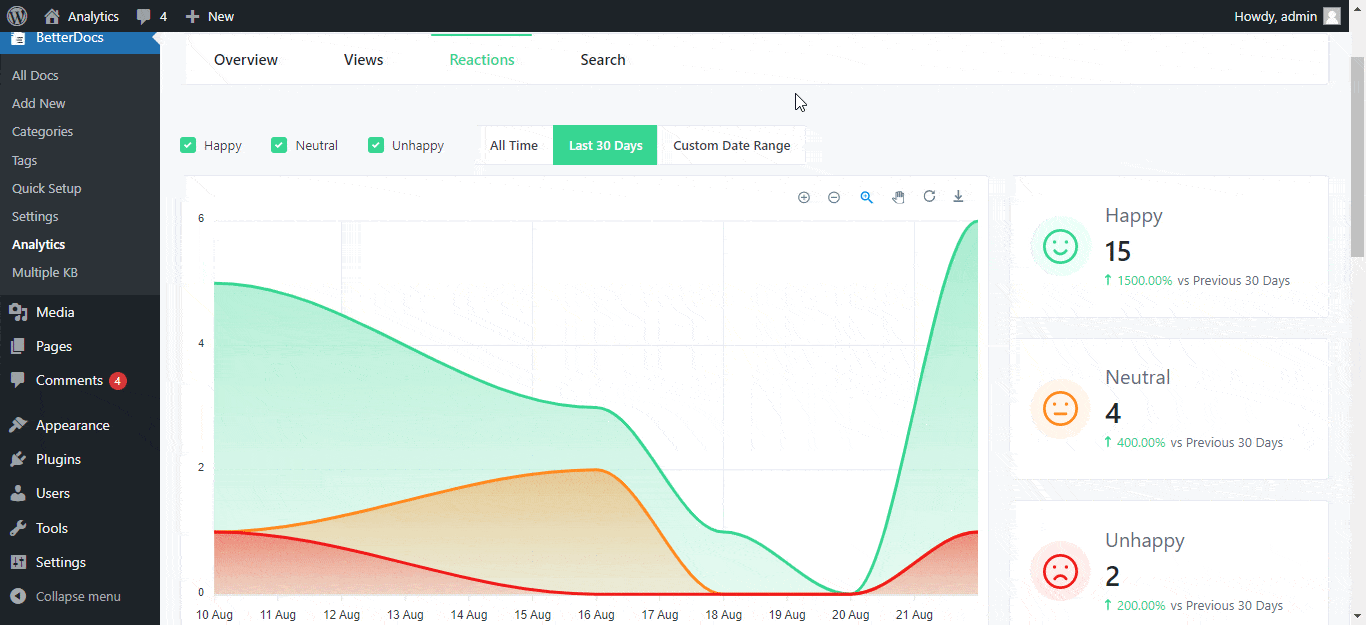This screenshot has height=625, width=1366.
Task: Open the New content menu in admin bar
Action: tap(208, 15)
